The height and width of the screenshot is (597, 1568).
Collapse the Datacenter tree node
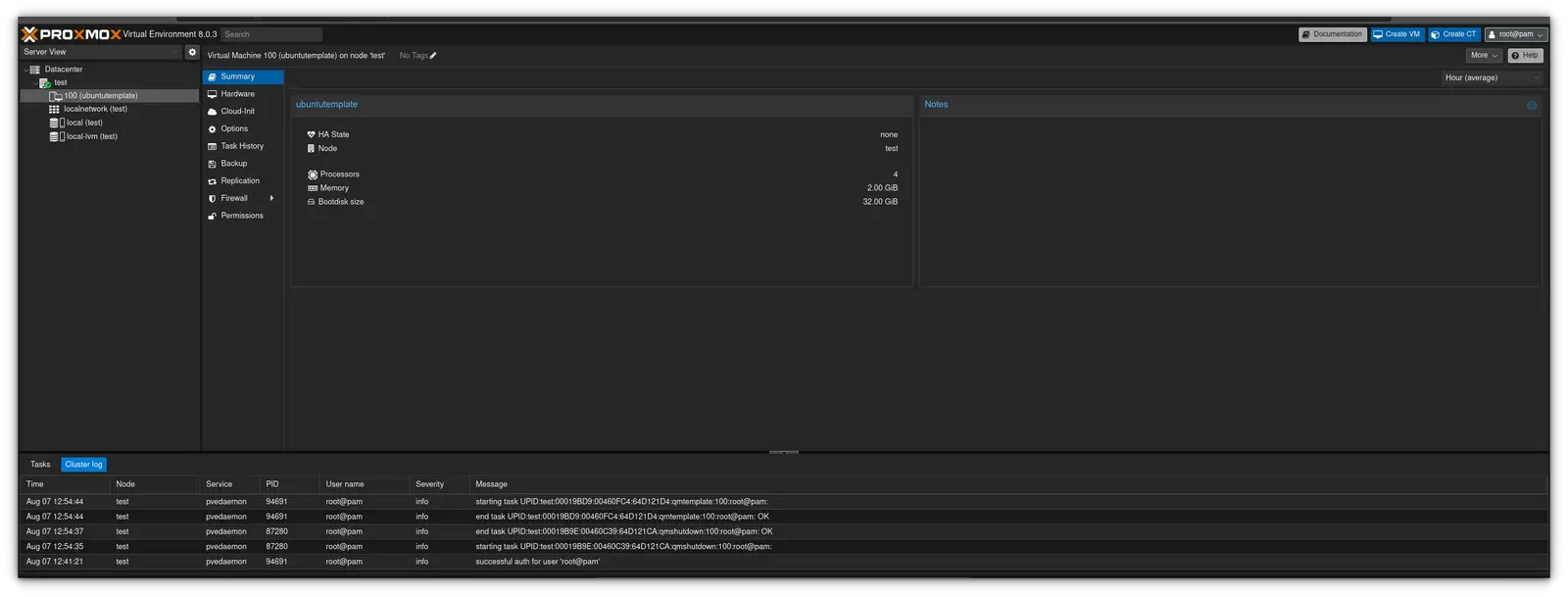pos(25,70)
